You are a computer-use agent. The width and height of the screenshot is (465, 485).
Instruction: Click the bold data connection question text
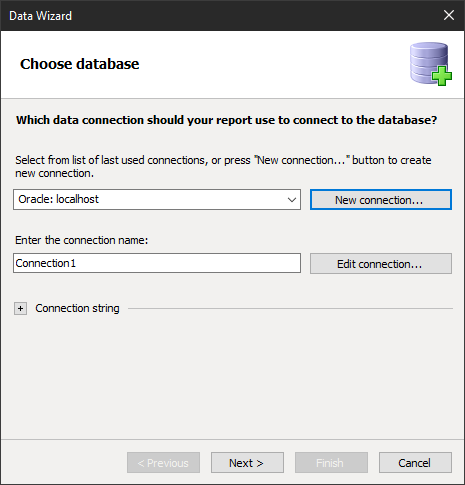point(227,120)
